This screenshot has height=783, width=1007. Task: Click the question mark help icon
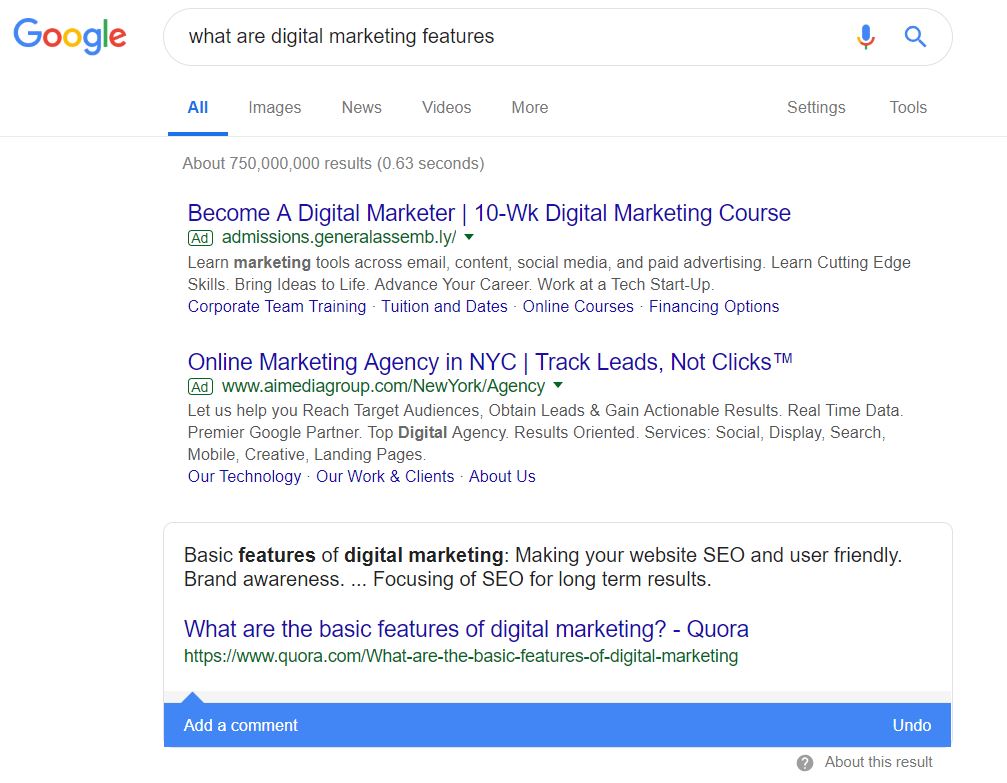805,763
